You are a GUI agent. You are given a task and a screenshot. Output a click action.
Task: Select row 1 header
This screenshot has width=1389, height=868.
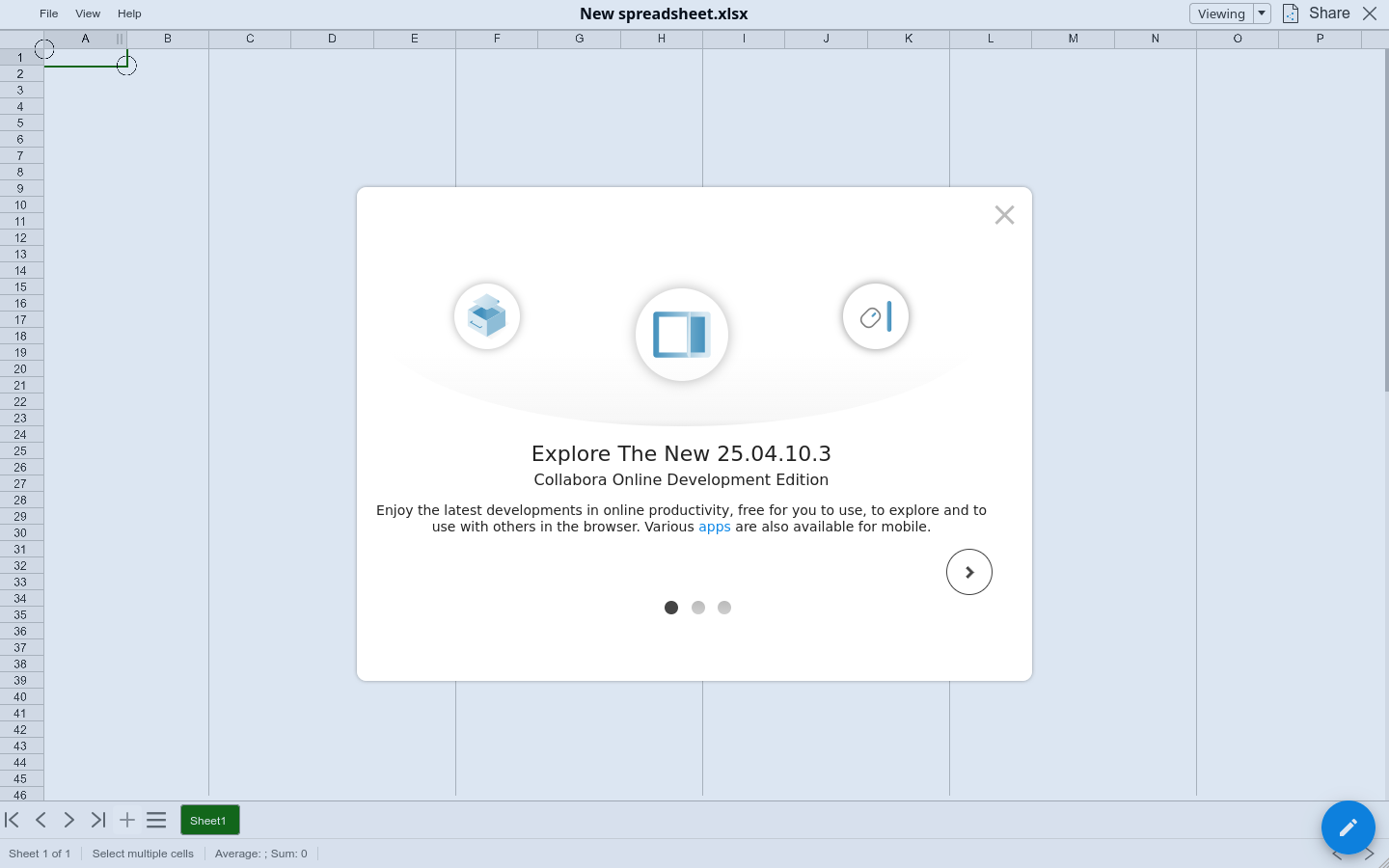point(20,57)
